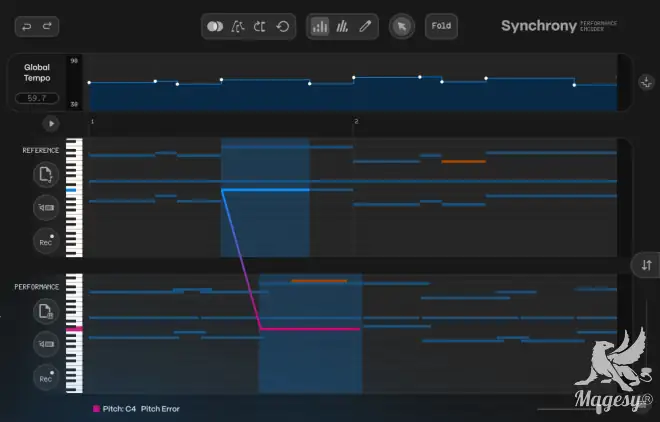
Task: Load a file into the Performance track
Action: click(46, 312)
